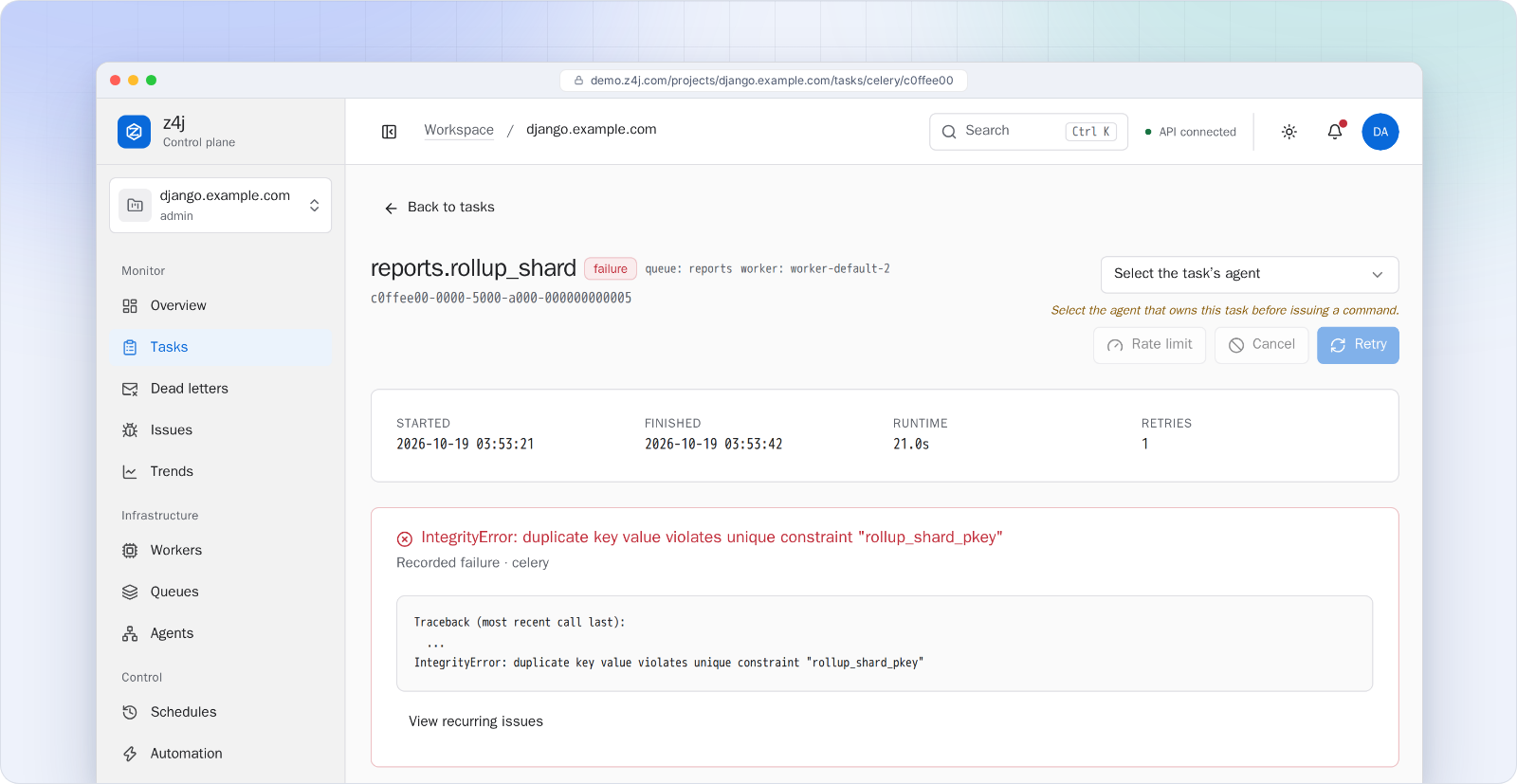The width and height of the screenshot is (1517, 784).
Task: Click the Workers chip icon
Action: pos(130,551)
